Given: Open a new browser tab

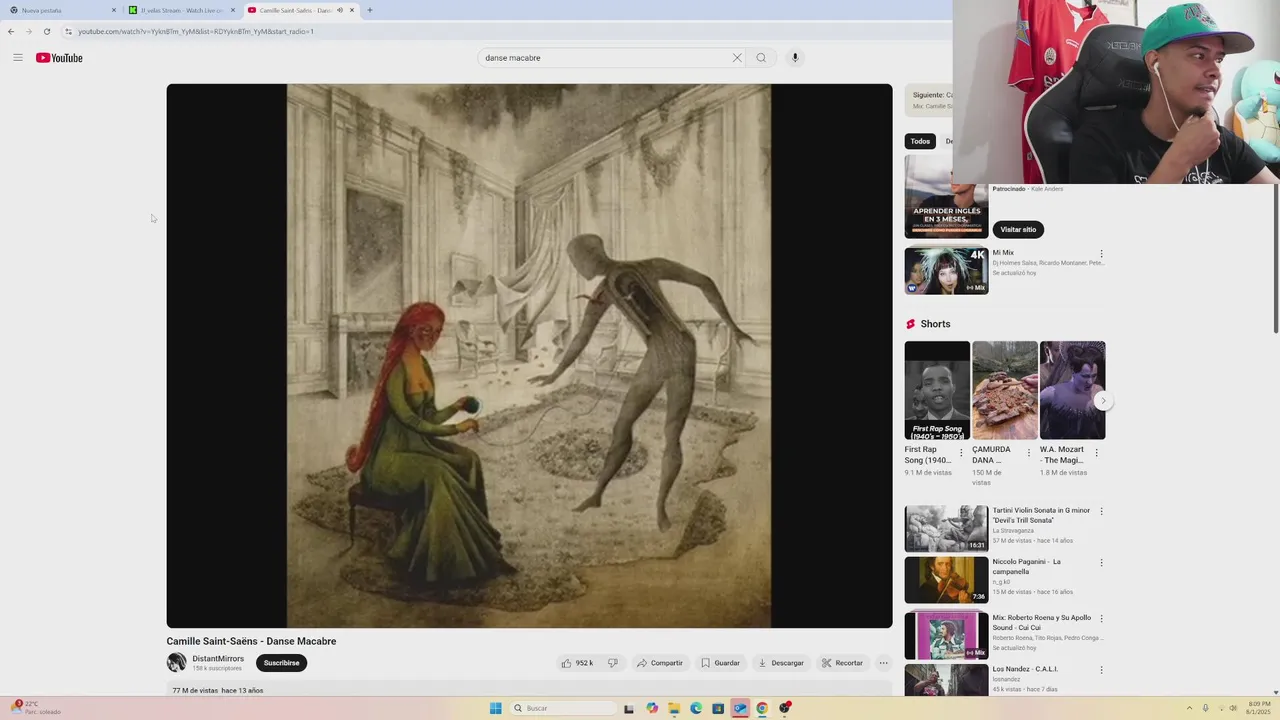Looking at the screenshot, I should (x=370, y=10).
